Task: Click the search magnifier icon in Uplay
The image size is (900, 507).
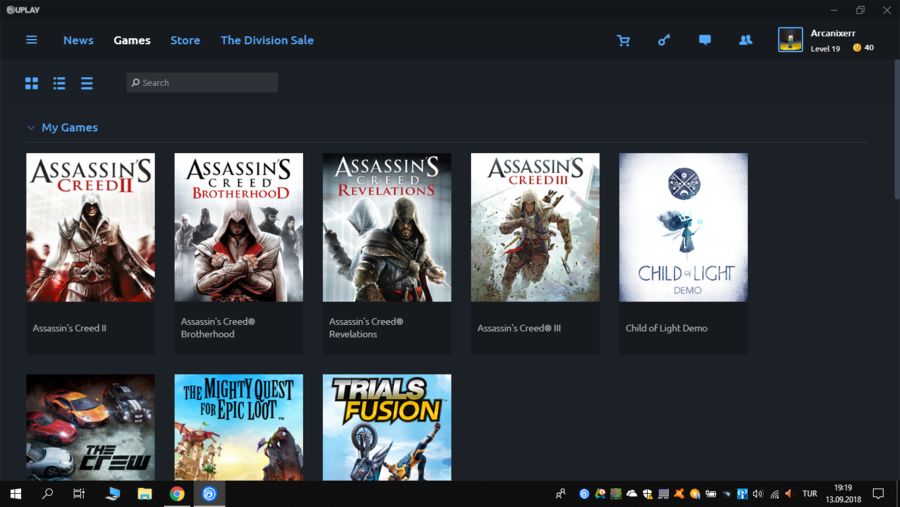Action: pos(135,83)
